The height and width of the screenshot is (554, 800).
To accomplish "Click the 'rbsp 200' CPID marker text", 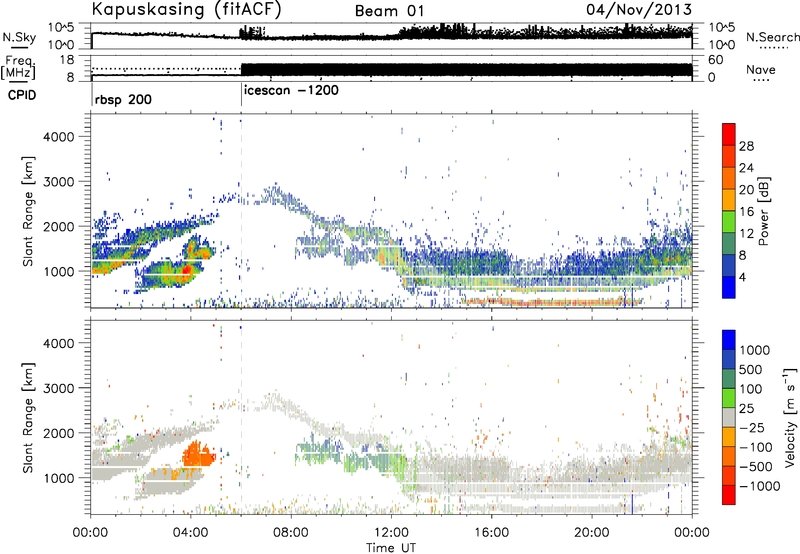I will tap(123, 99).
